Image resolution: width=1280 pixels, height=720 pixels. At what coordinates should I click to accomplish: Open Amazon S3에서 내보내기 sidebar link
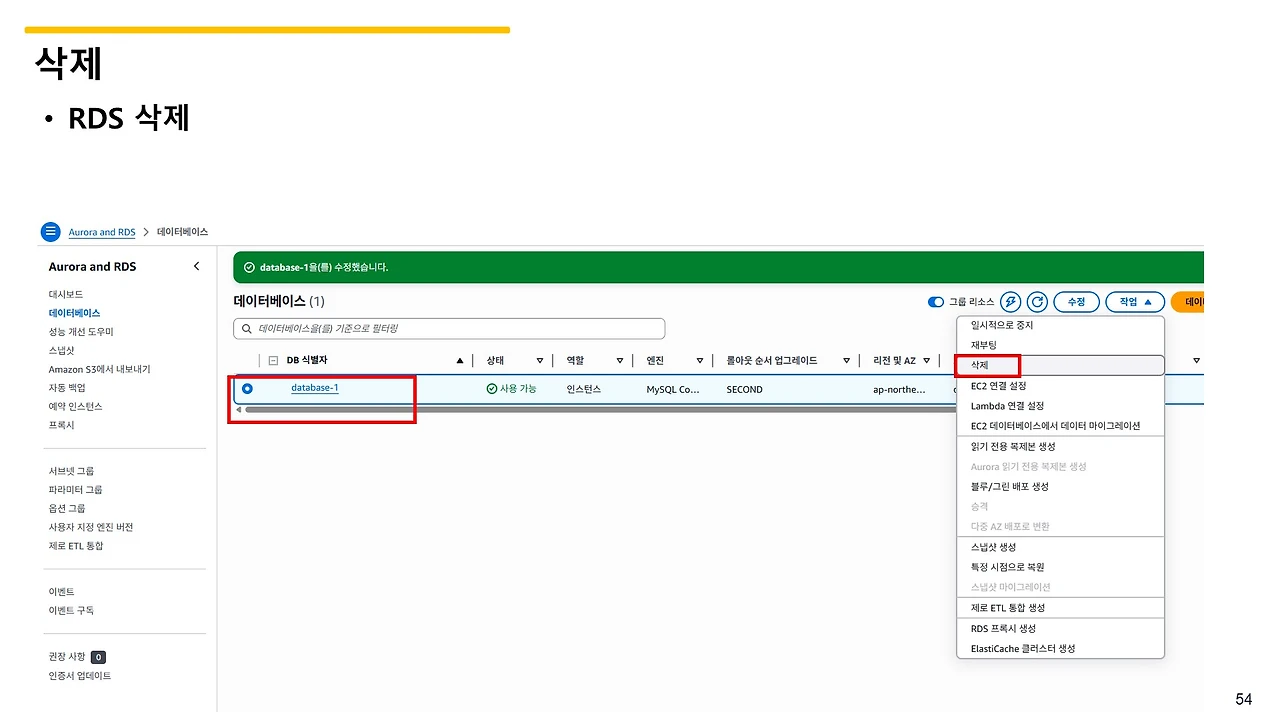(100, 369)
